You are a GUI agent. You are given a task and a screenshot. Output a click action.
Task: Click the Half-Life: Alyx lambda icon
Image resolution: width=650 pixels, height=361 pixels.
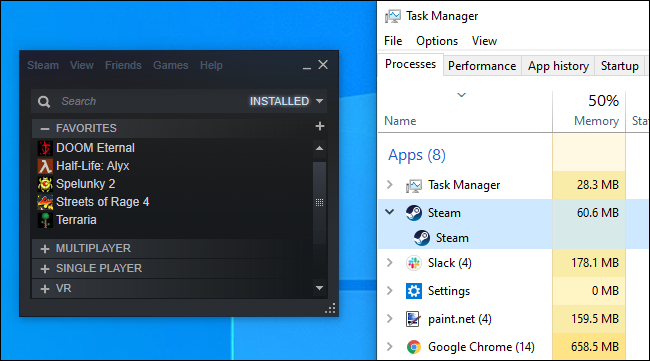click(45, 166)
